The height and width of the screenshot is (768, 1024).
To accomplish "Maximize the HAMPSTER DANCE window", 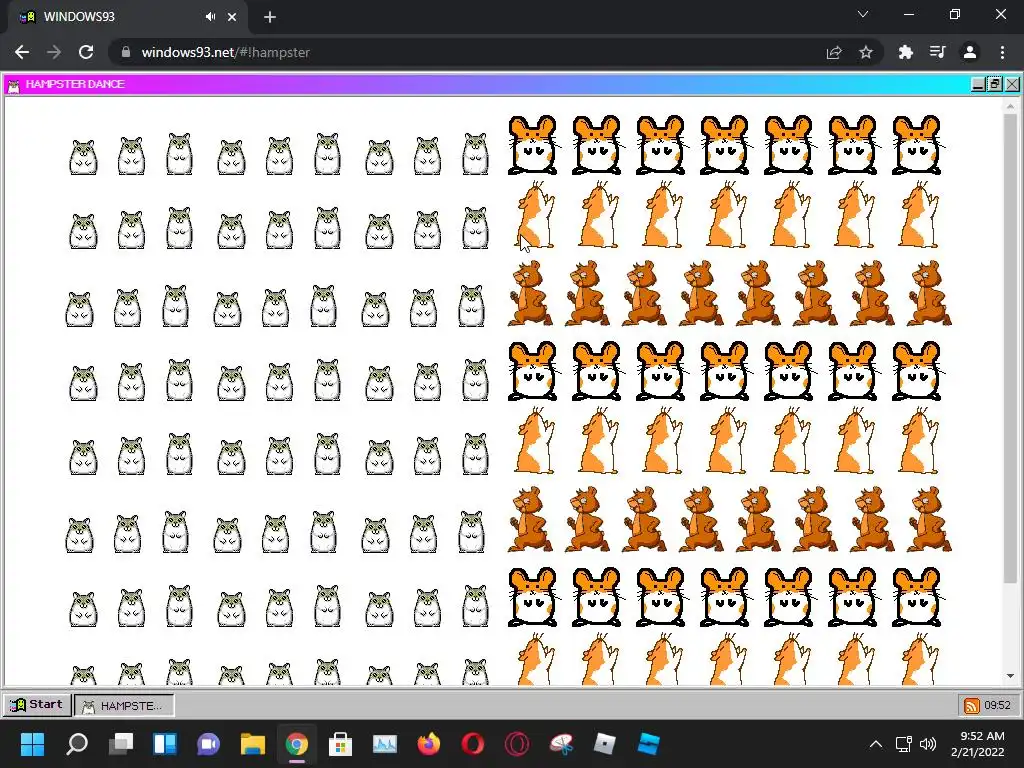I will point(995,84).
